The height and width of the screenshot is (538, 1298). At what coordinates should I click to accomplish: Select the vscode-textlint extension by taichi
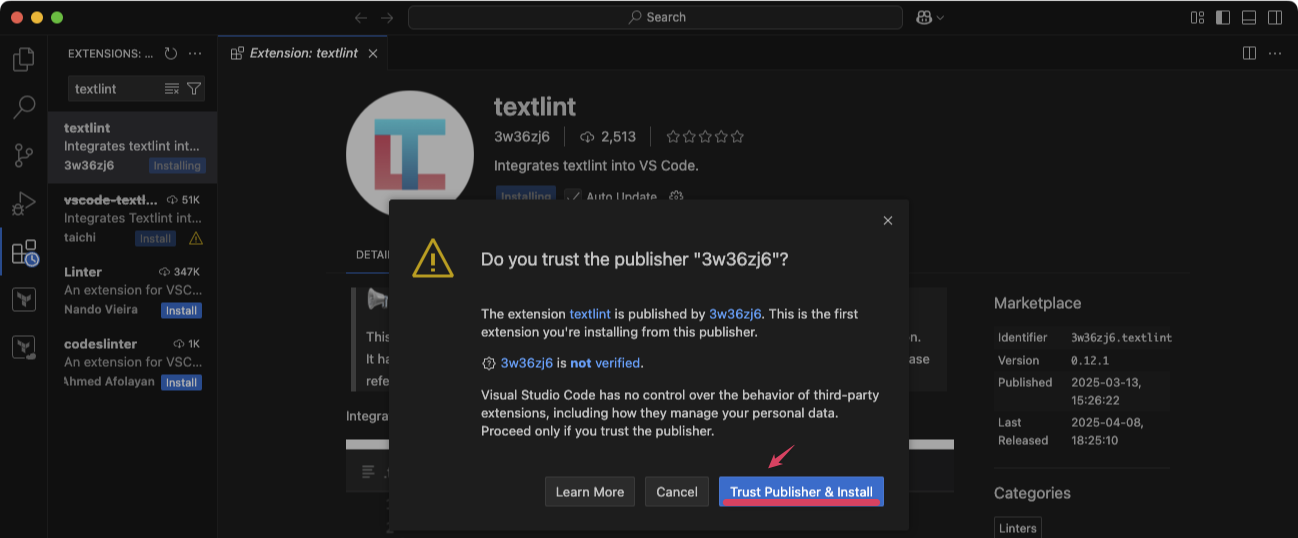(133, 219)
